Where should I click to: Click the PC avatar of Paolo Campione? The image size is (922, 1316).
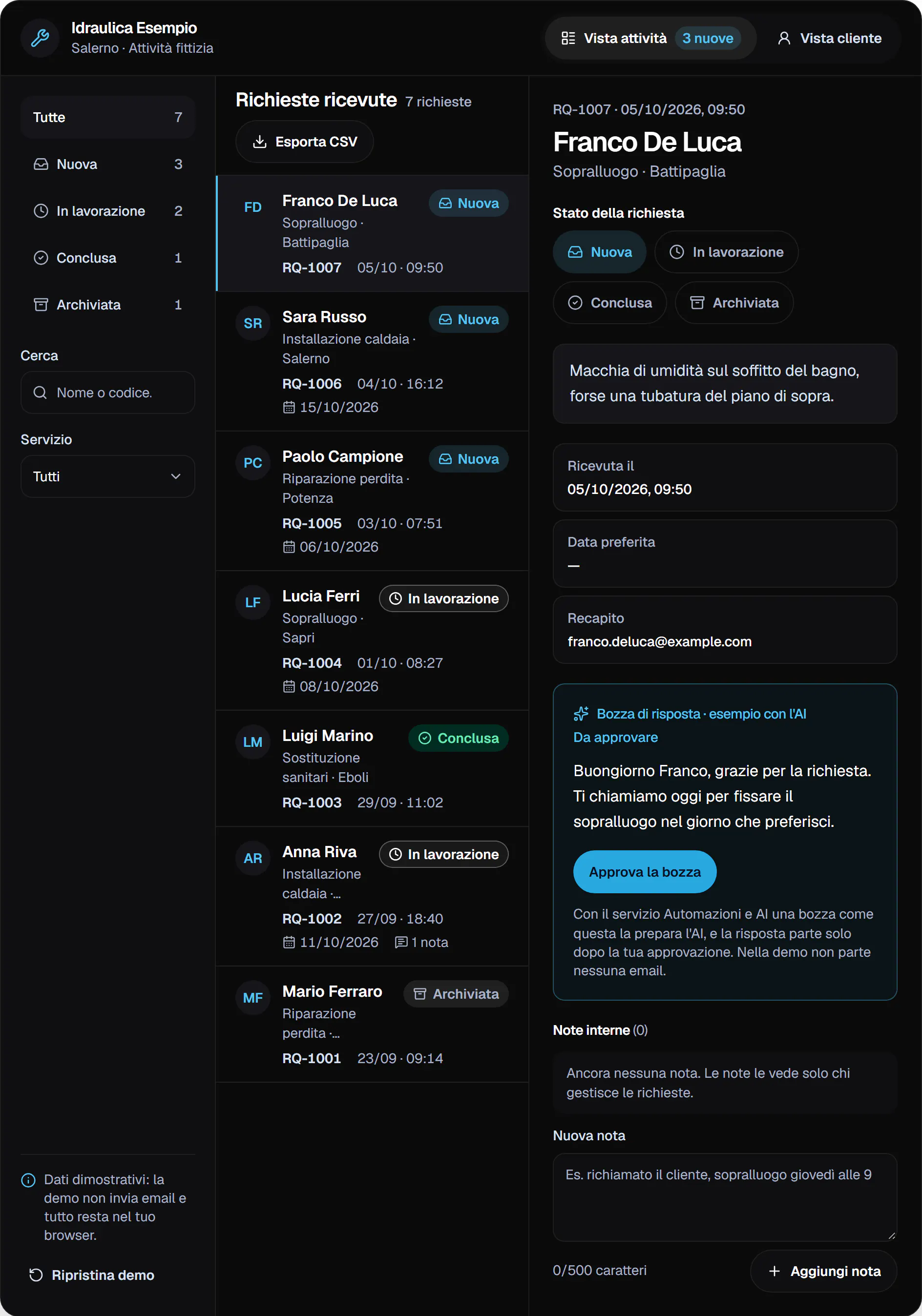click(x=253, y=463)
